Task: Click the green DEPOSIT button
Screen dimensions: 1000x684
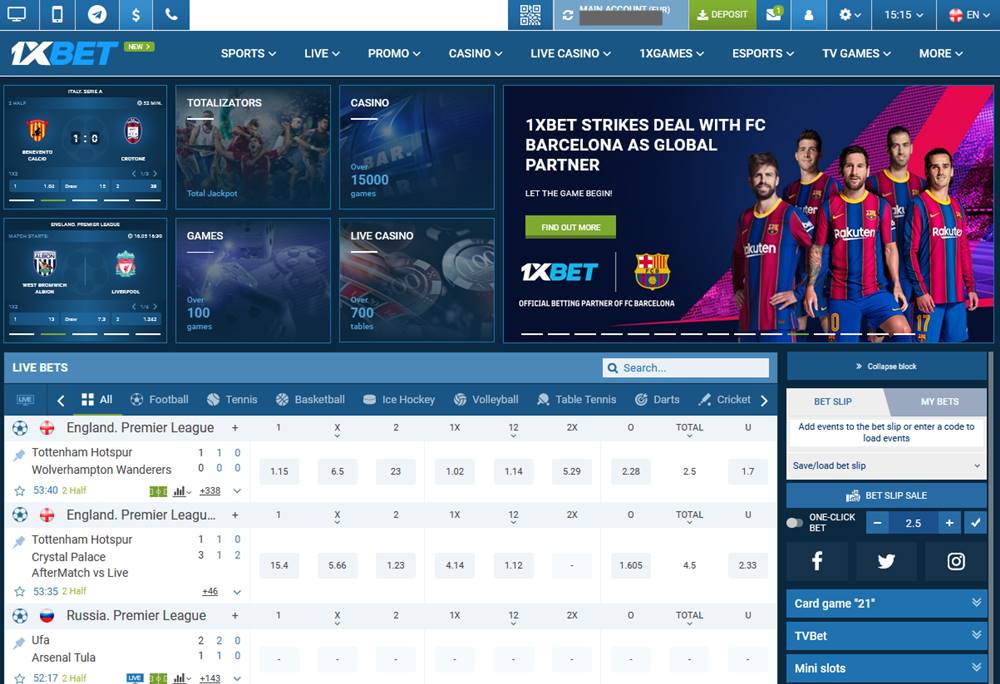Action: [x=722, y=15]
